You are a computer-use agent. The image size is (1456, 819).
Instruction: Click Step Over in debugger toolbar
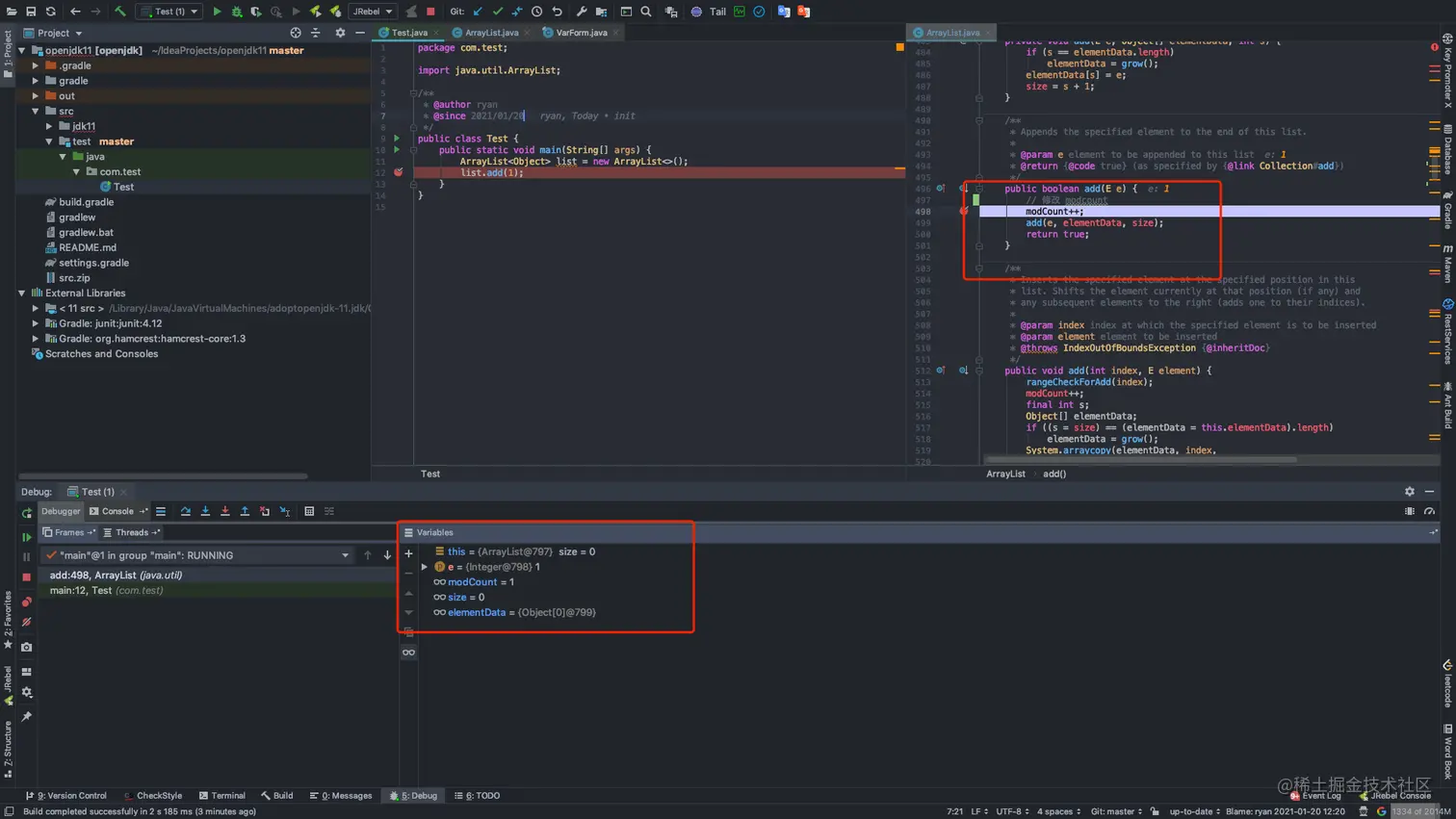(185, 511)
